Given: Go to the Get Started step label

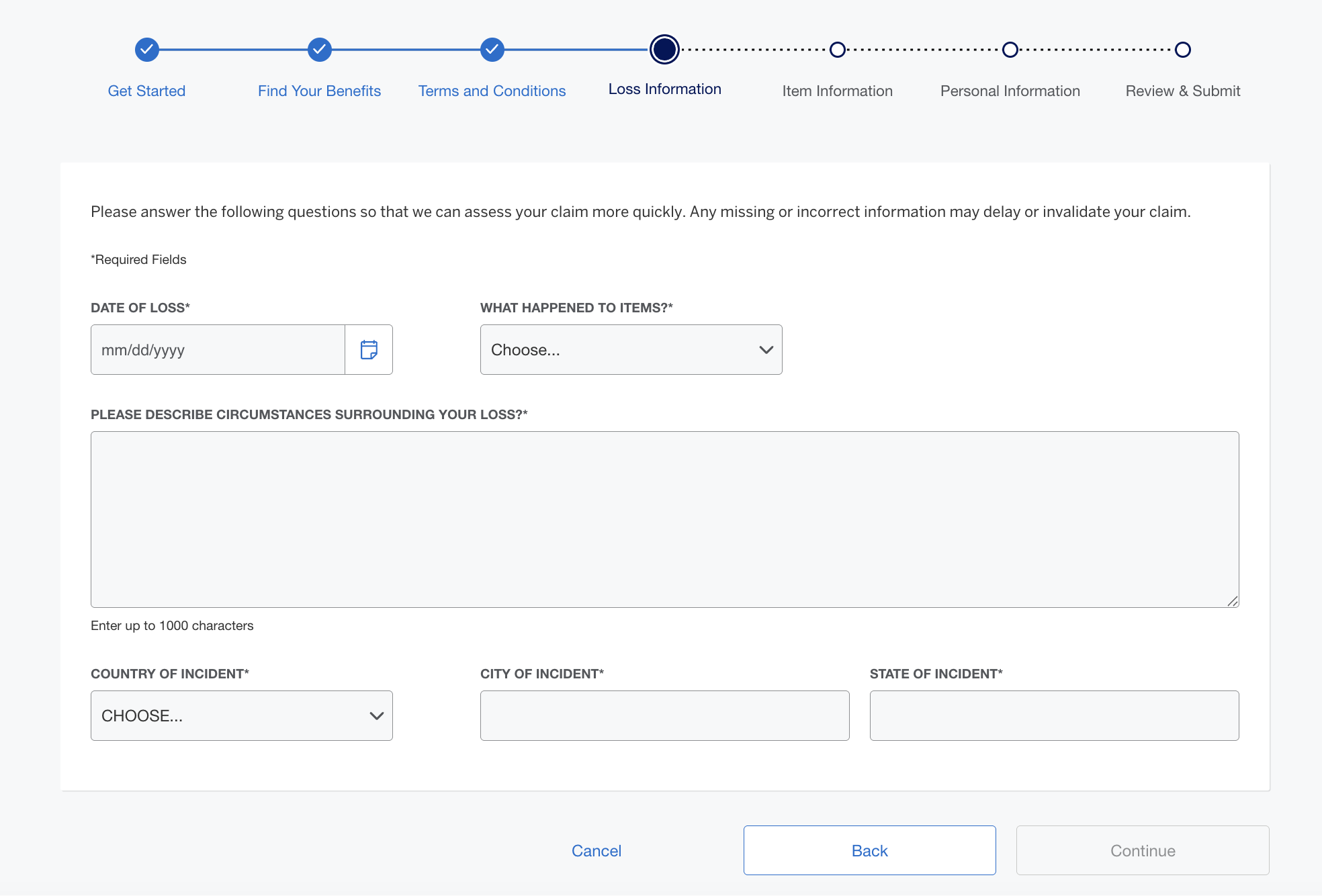Looking at the screenshot, I should point(146,91).
